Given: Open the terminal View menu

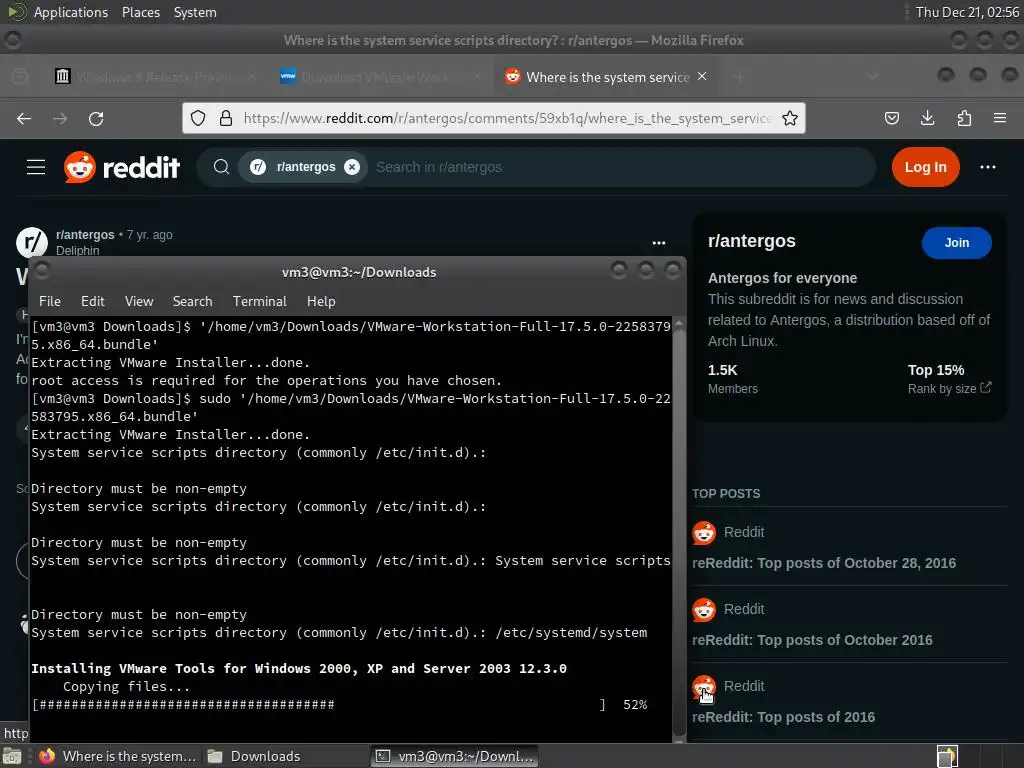Looking at the screenshot, I should click(139, 301).
